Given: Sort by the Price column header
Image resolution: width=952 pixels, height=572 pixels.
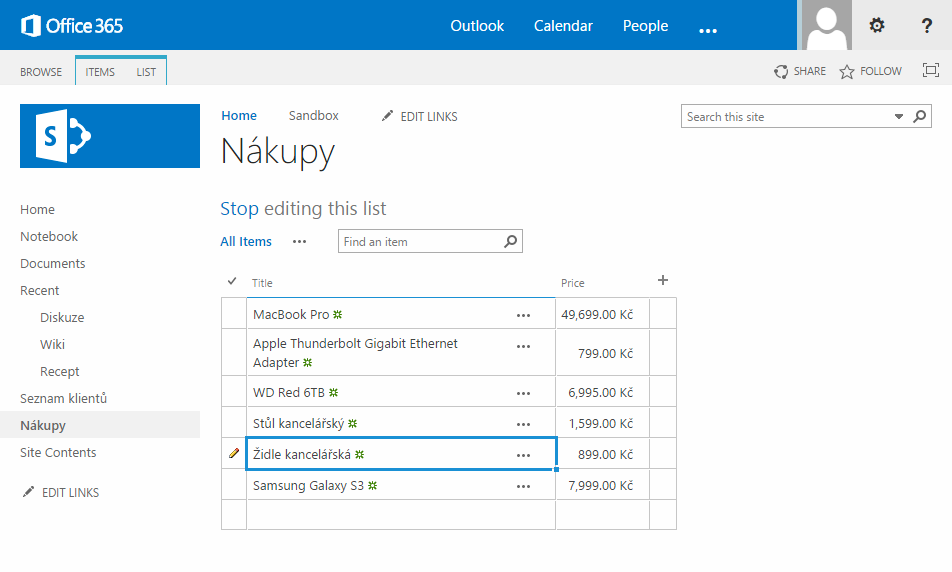Looking at the screenshot, I should pos(572,283).
